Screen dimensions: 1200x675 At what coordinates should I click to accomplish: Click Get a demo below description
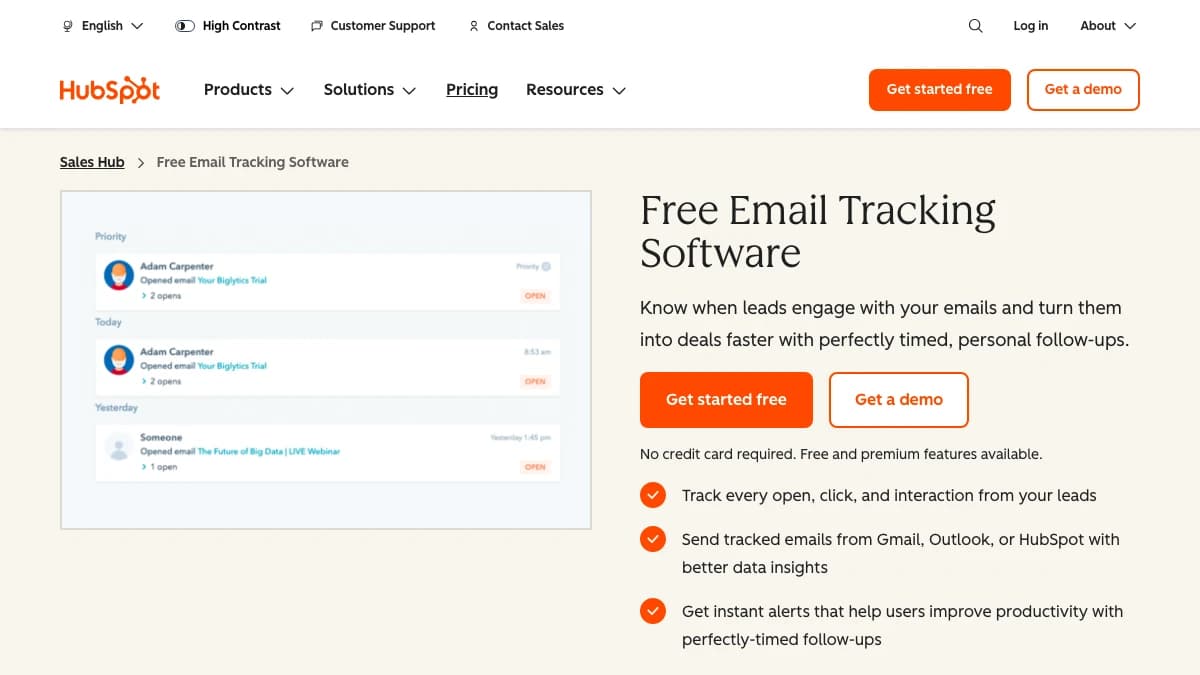tap(899, 400)
